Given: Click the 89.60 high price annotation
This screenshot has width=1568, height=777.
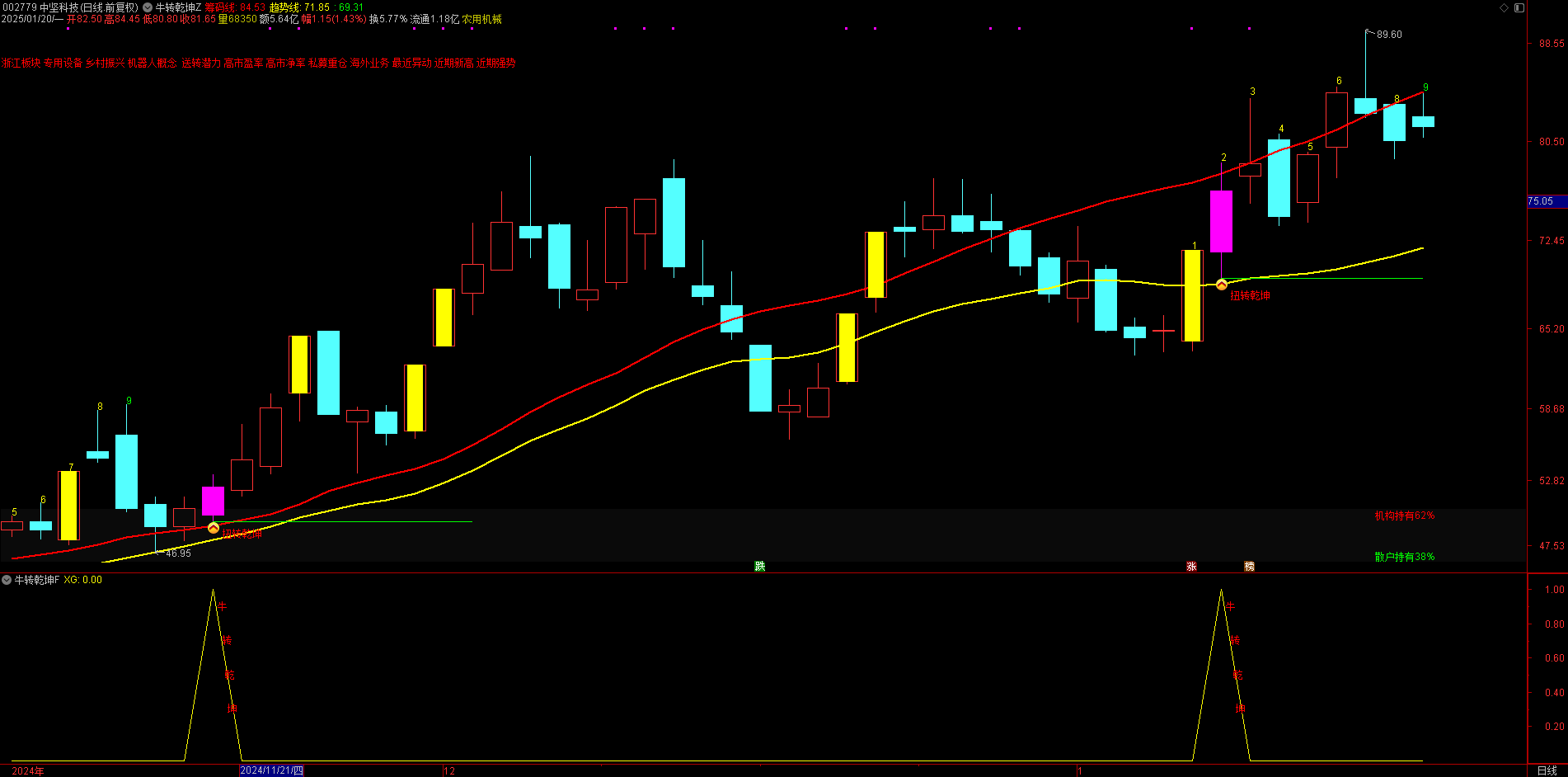Looking at the screenshot, I should point(1389,35).
